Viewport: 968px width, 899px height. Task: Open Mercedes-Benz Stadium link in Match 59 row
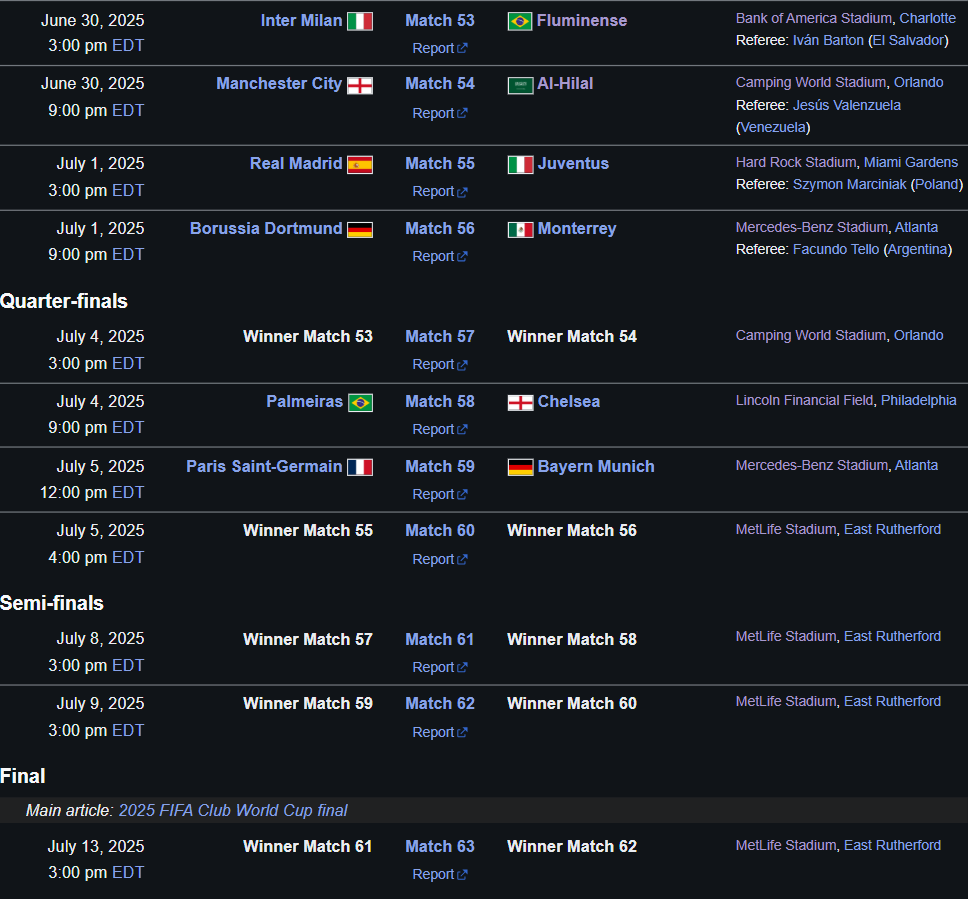pyautogui.click(x=811, y=465)
